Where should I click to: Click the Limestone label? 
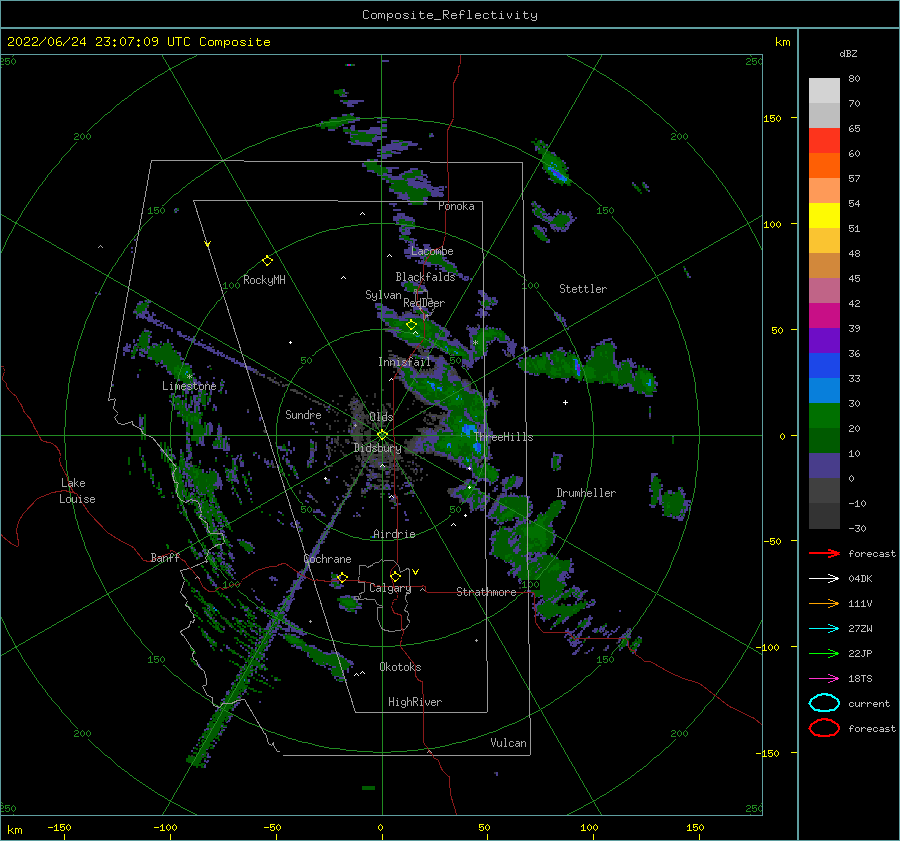[x=189, y=386]
